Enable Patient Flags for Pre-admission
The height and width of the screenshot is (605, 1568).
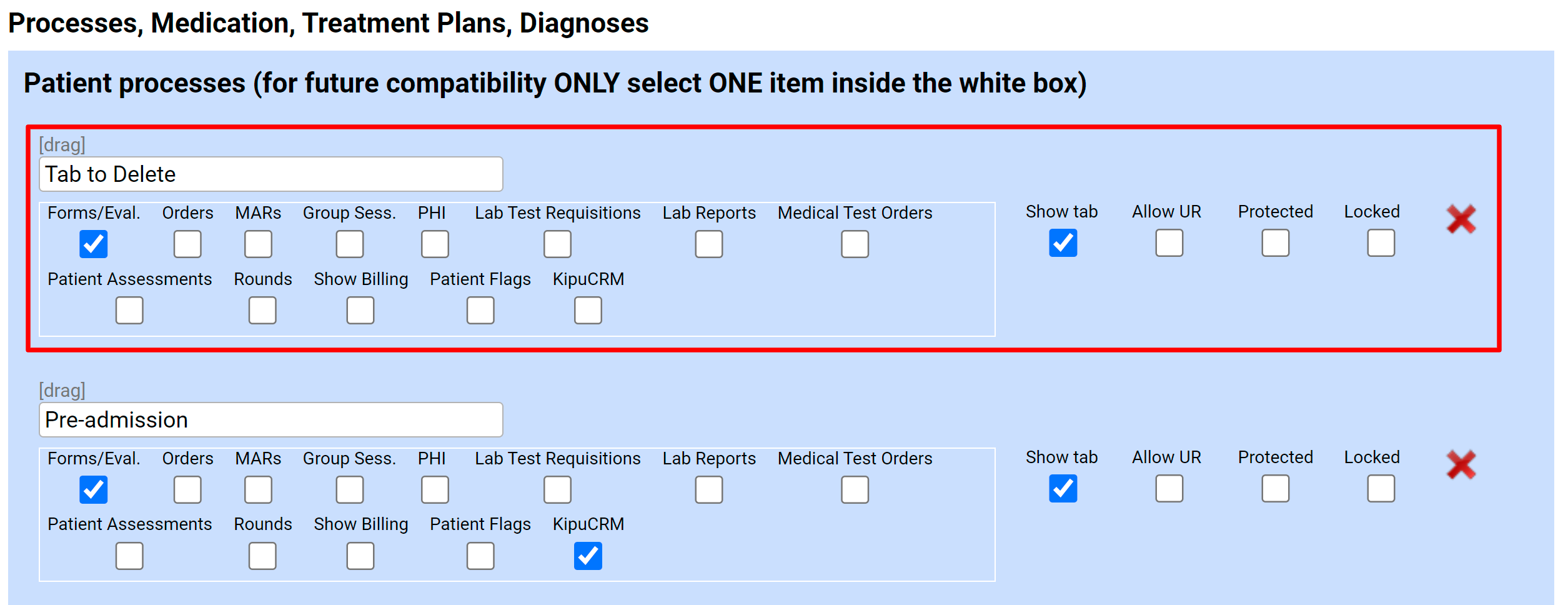[x=479, y=556]
